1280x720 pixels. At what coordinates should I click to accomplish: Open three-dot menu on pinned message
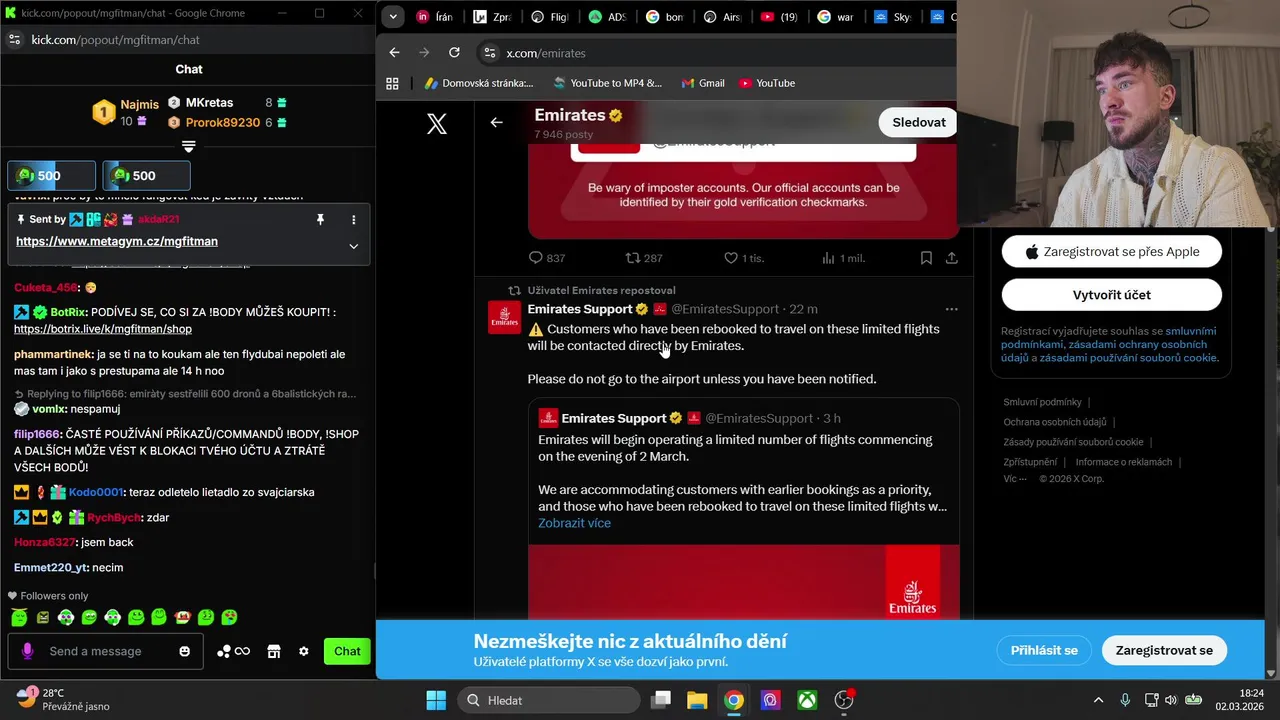(353, 220)
